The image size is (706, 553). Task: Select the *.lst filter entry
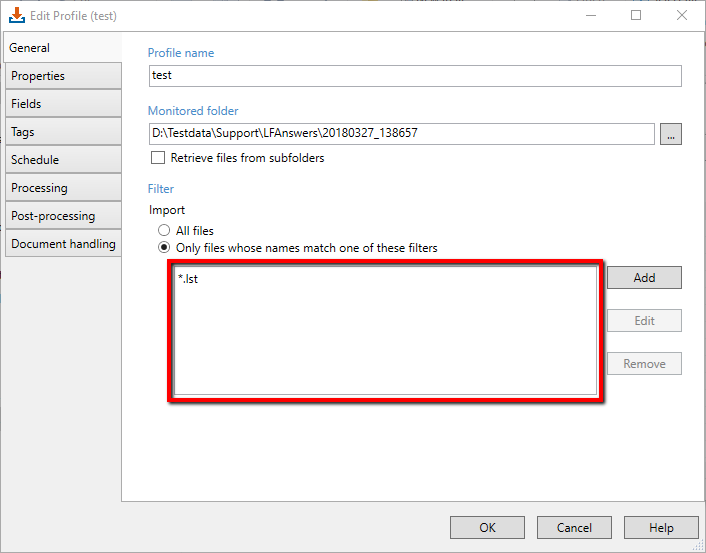[188, 279]
